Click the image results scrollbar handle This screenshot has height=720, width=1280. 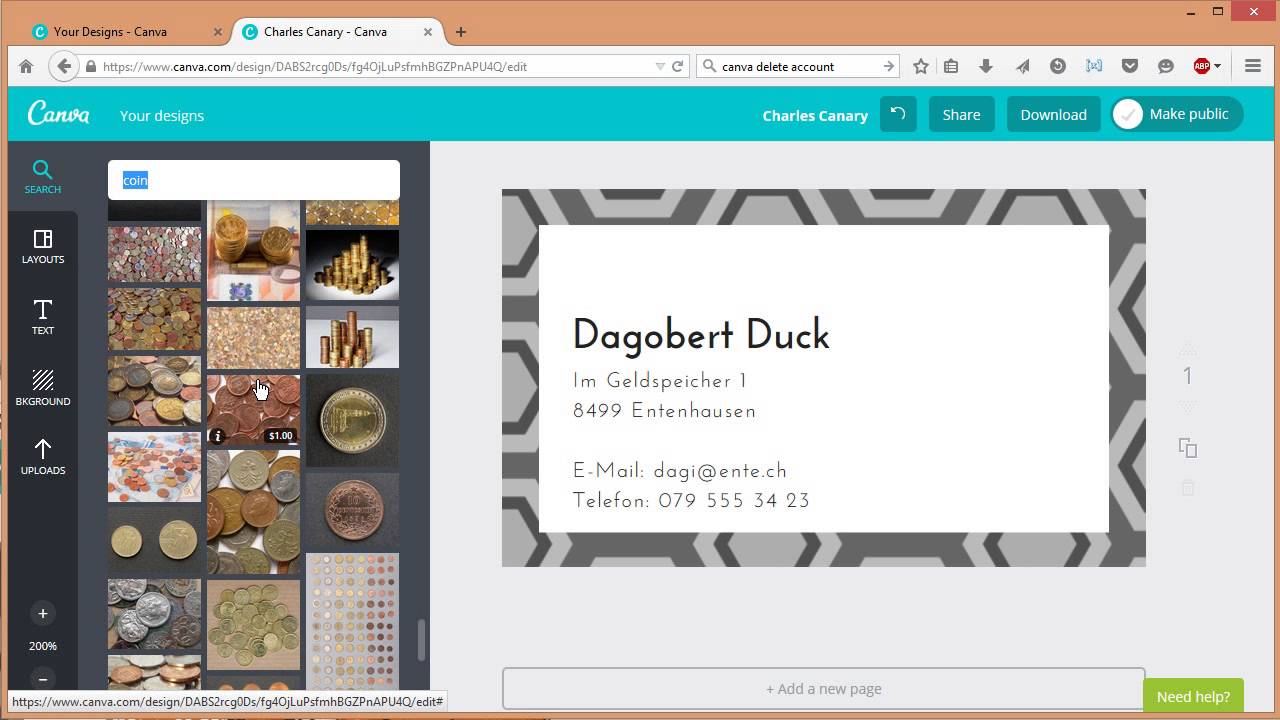pos(421,640)
